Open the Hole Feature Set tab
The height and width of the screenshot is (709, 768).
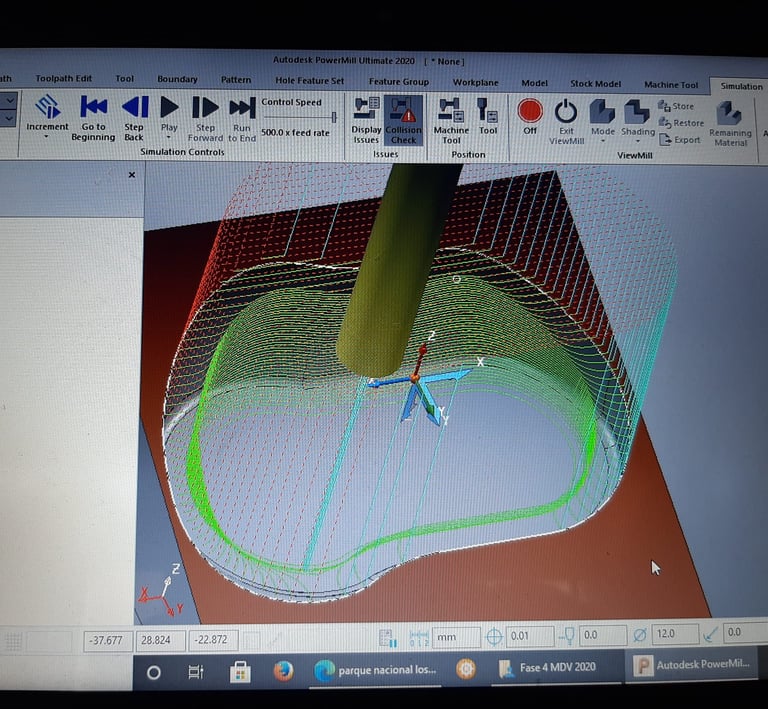(x=310, y=81)
